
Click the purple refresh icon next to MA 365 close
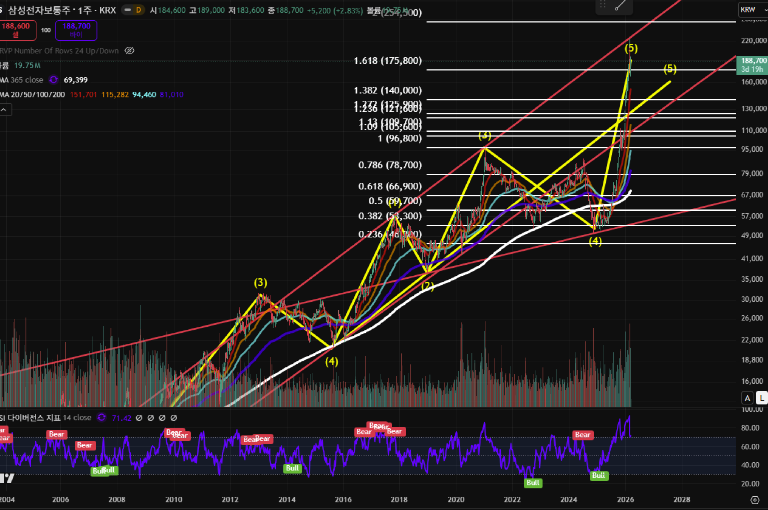[53, 80]
